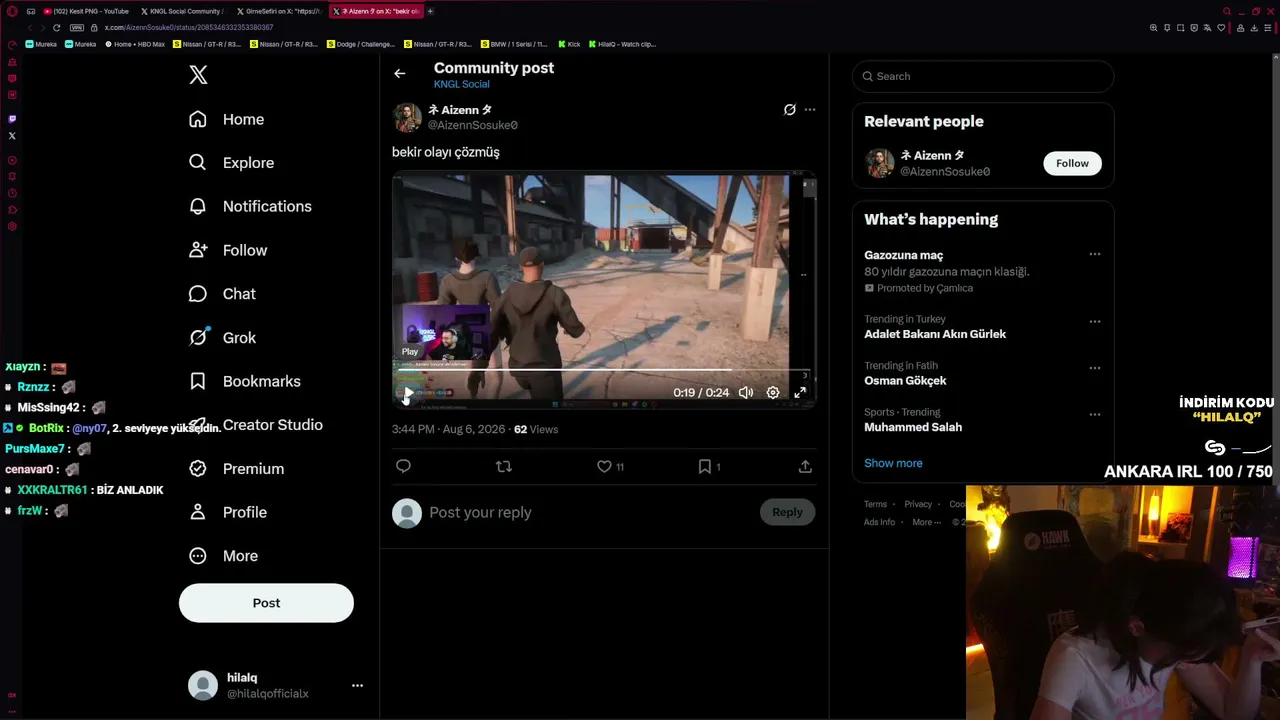Image resolution: width=1280 pixels, height=720 pixels.
Task: Click the 'Post your reply' field
Action: [590, 513]
